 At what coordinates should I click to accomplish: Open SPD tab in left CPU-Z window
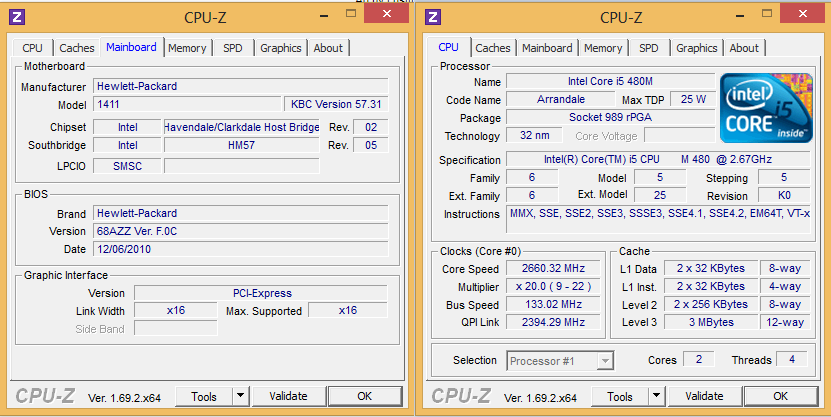pyautogui.click(x=233, y=48)
